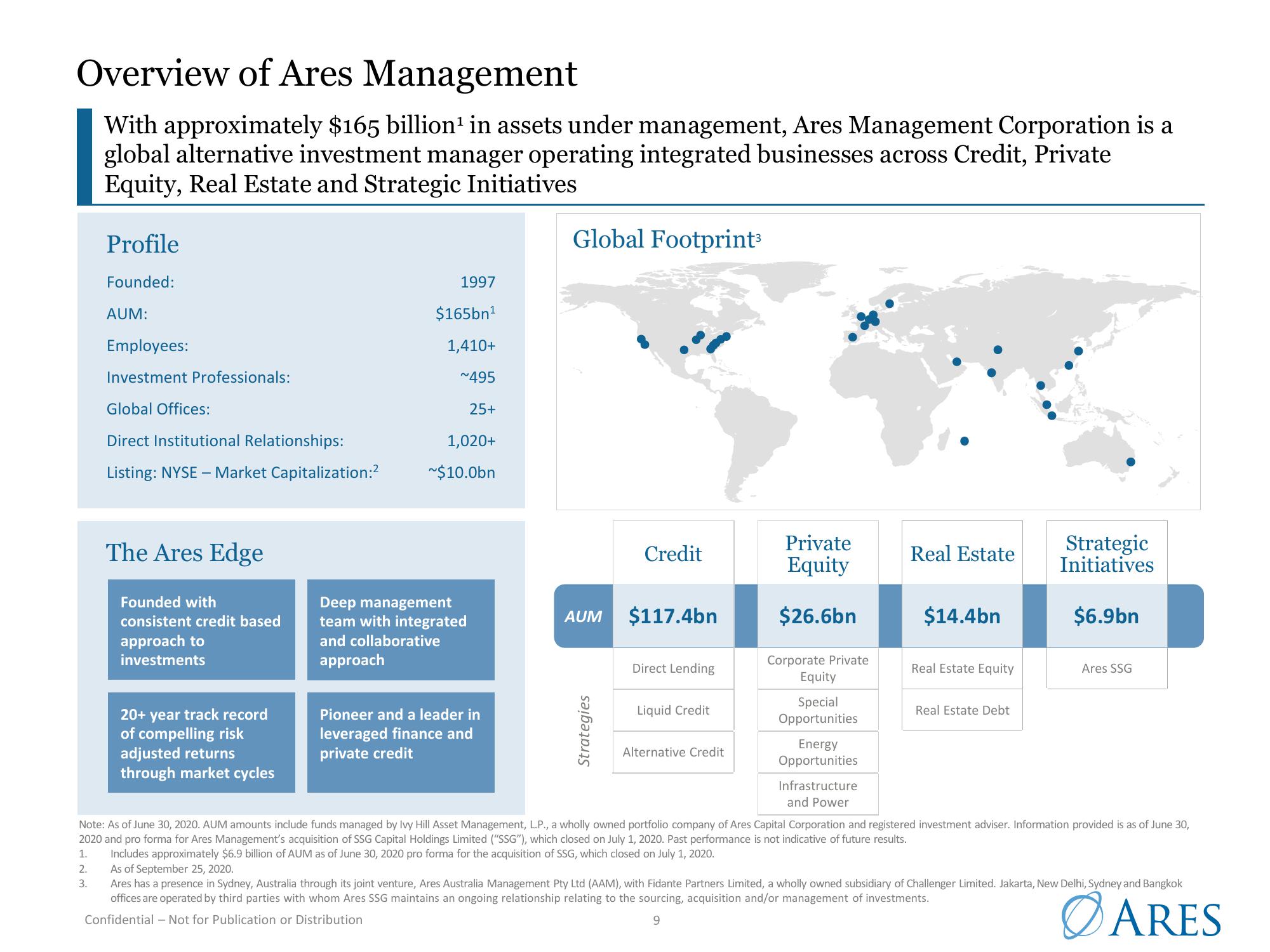Select the $14.4bn Real Estate AUM figure
1270x952 pixels.
(962, 616)
